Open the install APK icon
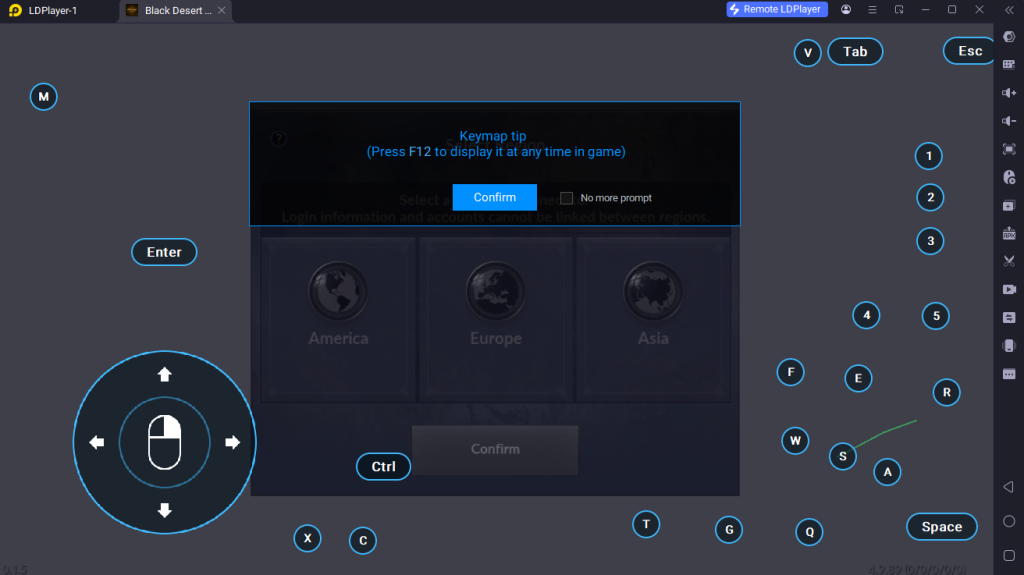The image size is (1024, 575). coord(1009,233)
